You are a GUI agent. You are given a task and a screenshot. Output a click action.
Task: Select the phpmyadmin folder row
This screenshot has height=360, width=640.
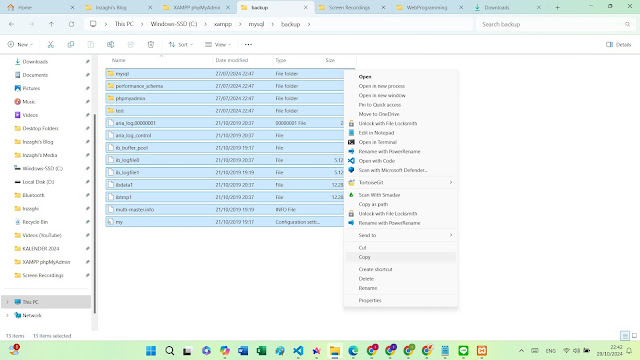224,98
